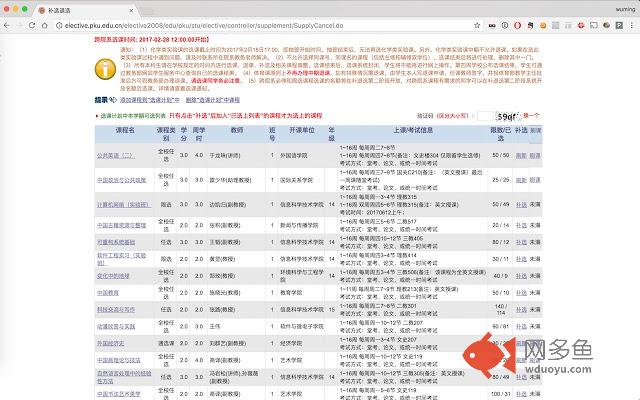The height and width of the screenshot is (400, 640).
Task: Click the browser forward arrow
Action: pyautogui.click(x=20, y=25)
